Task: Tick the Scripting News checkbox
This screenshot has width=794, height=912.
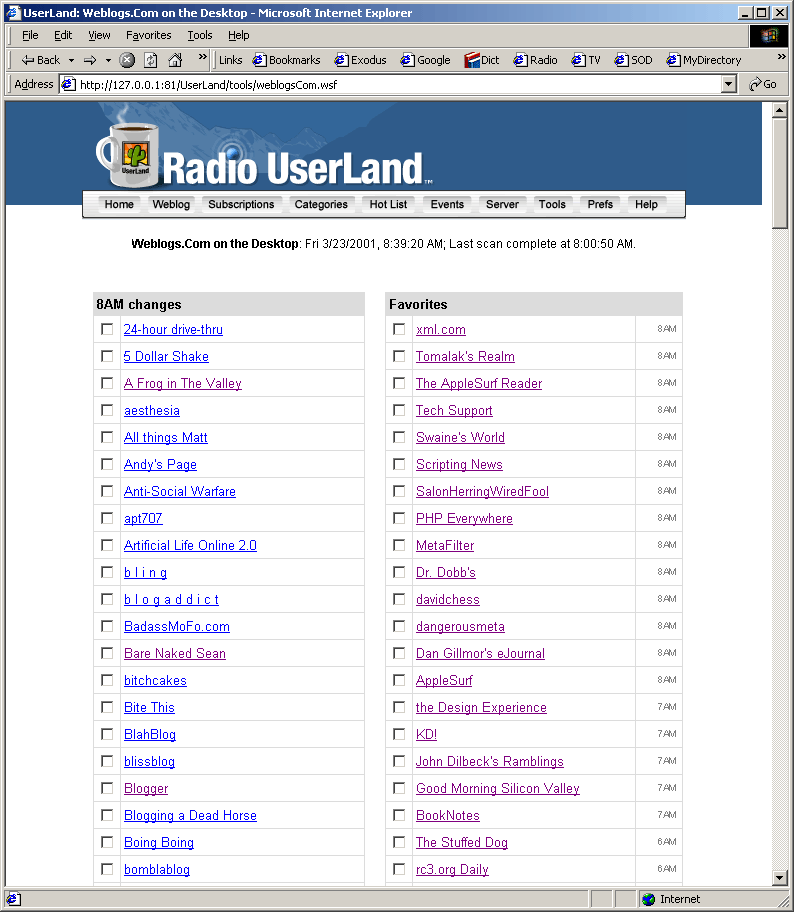Action: (x=399, y=464)
